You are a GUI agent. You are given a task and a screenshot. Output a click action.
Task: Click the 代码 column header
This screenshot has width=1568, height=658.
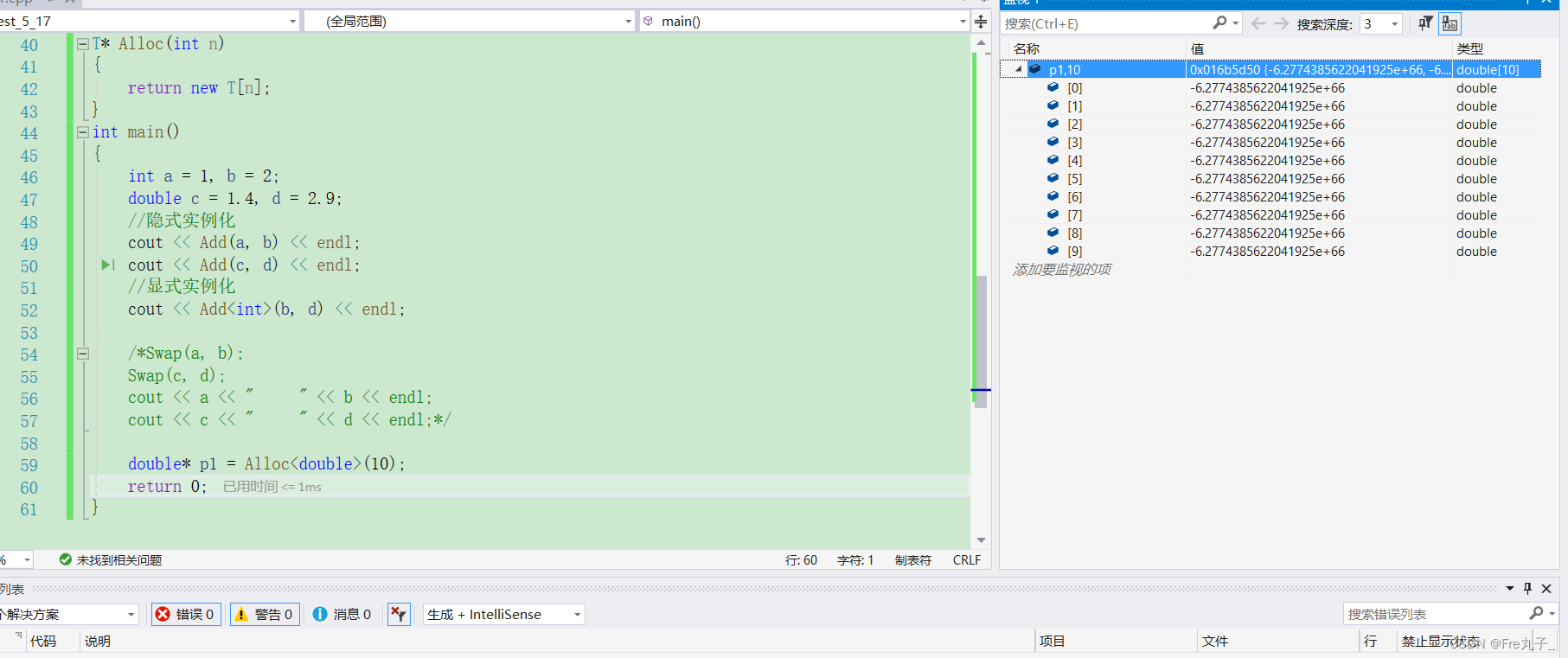pyautogui.click(x=43, y=642)
